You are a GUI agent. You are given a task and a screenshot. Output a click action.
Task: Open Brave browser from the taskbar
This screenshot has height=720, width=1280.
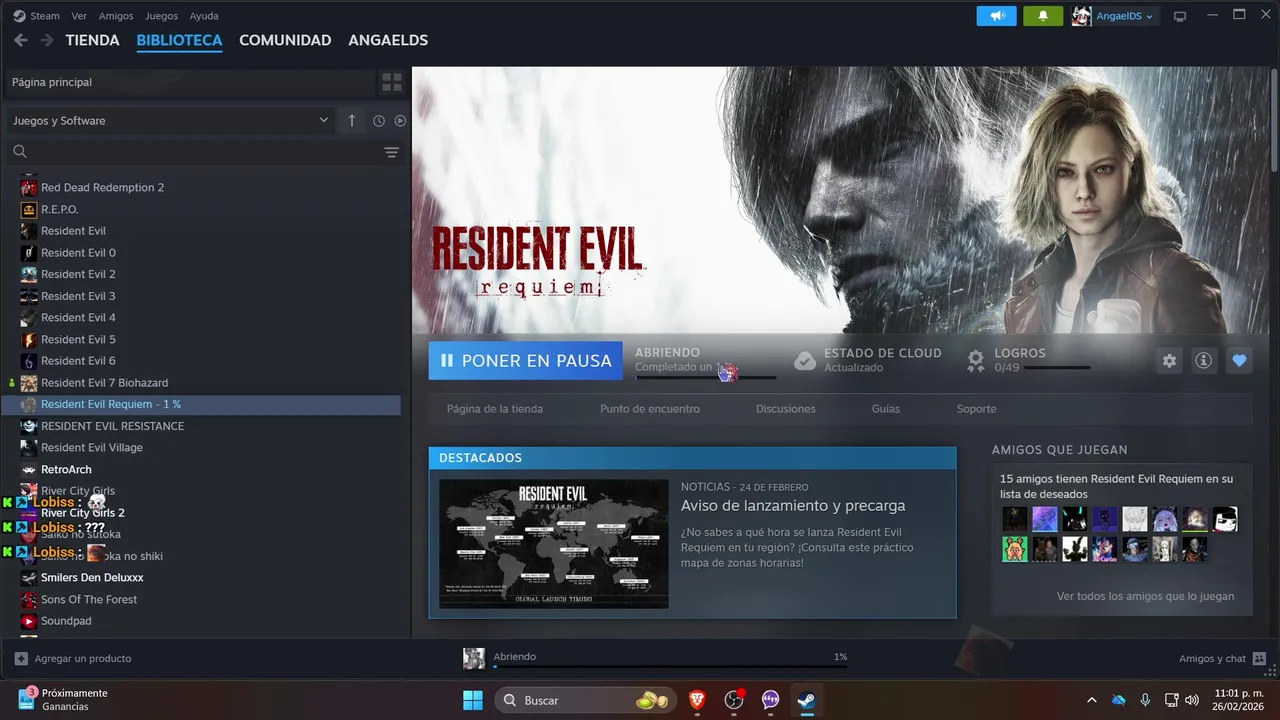(x=697, y=700)
